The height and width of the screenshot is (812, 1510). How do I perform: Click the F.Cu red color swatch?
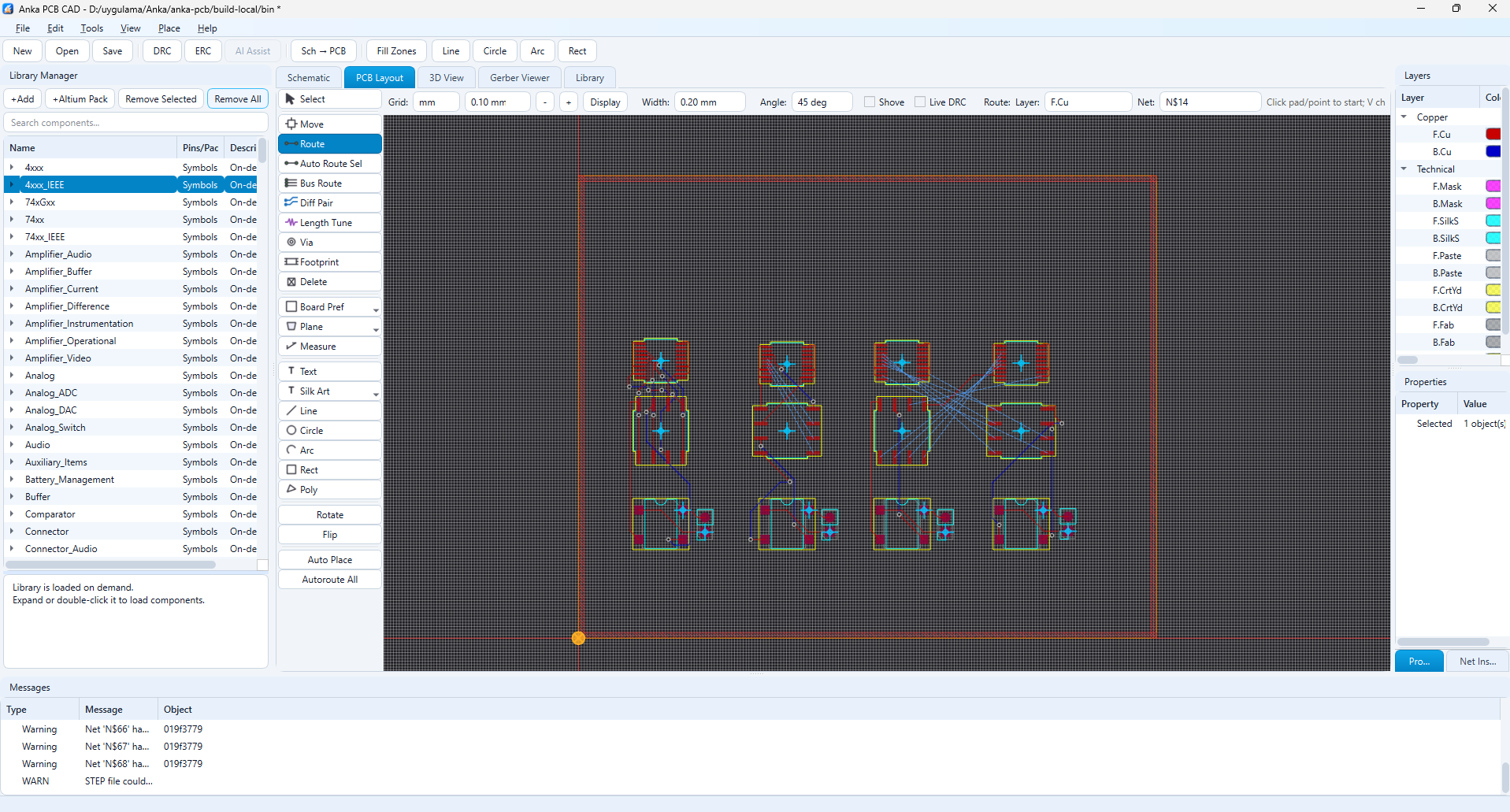(x=1493, y=135)
